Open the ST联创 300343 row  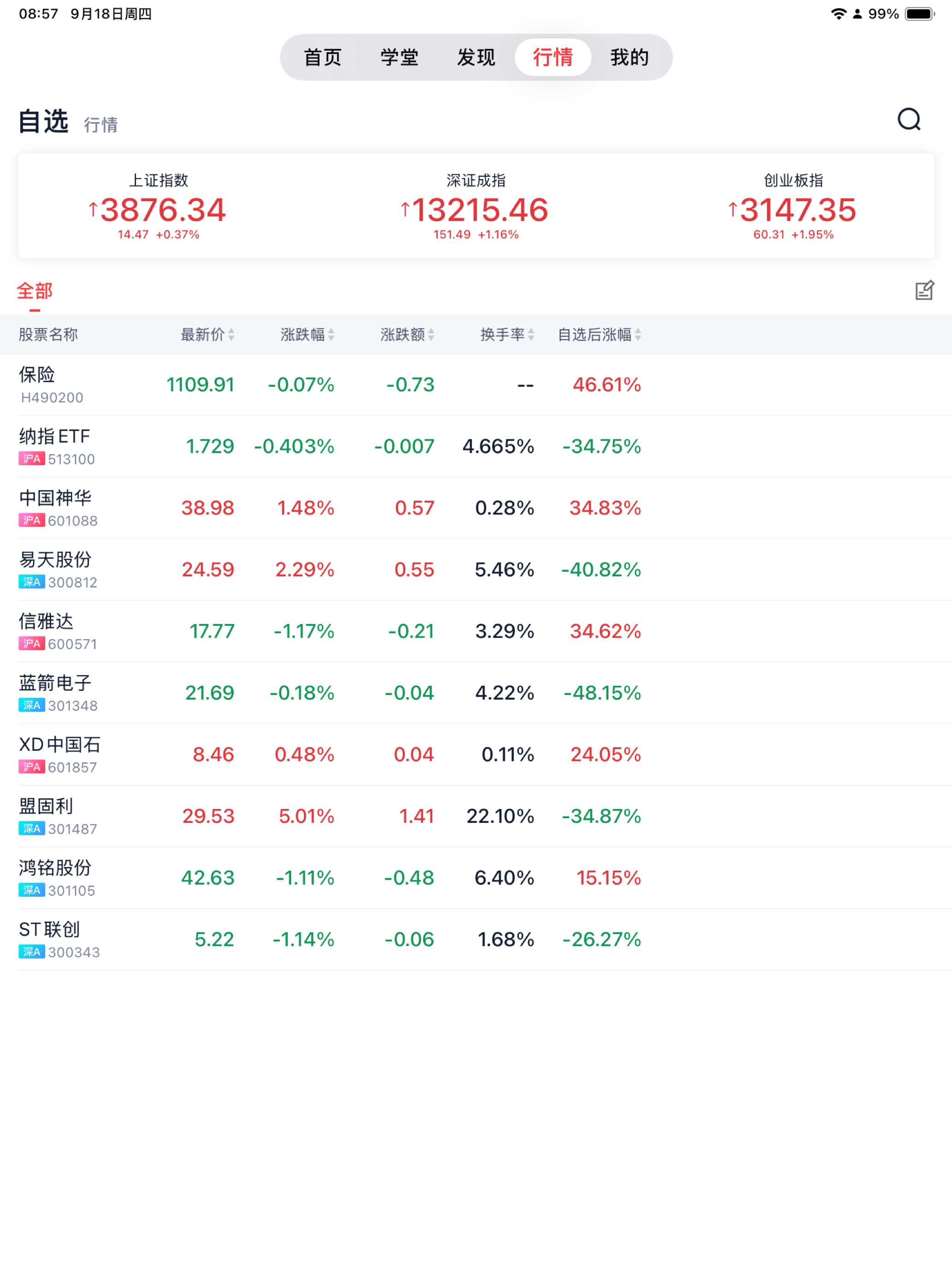(x=476, y=939)
